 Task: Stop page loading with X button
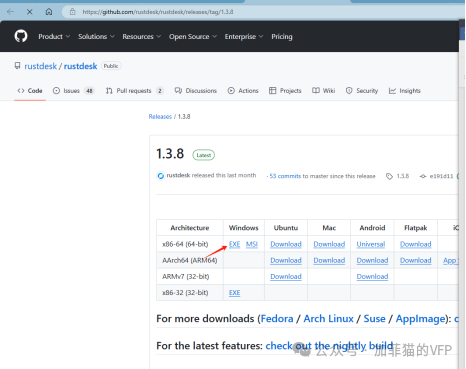30,12
